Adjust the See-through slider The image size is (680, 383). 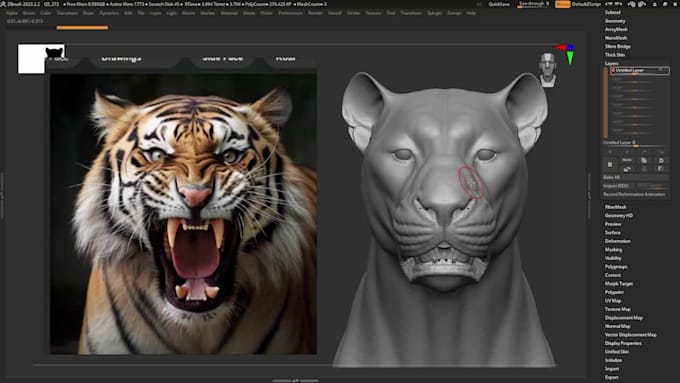534,4
